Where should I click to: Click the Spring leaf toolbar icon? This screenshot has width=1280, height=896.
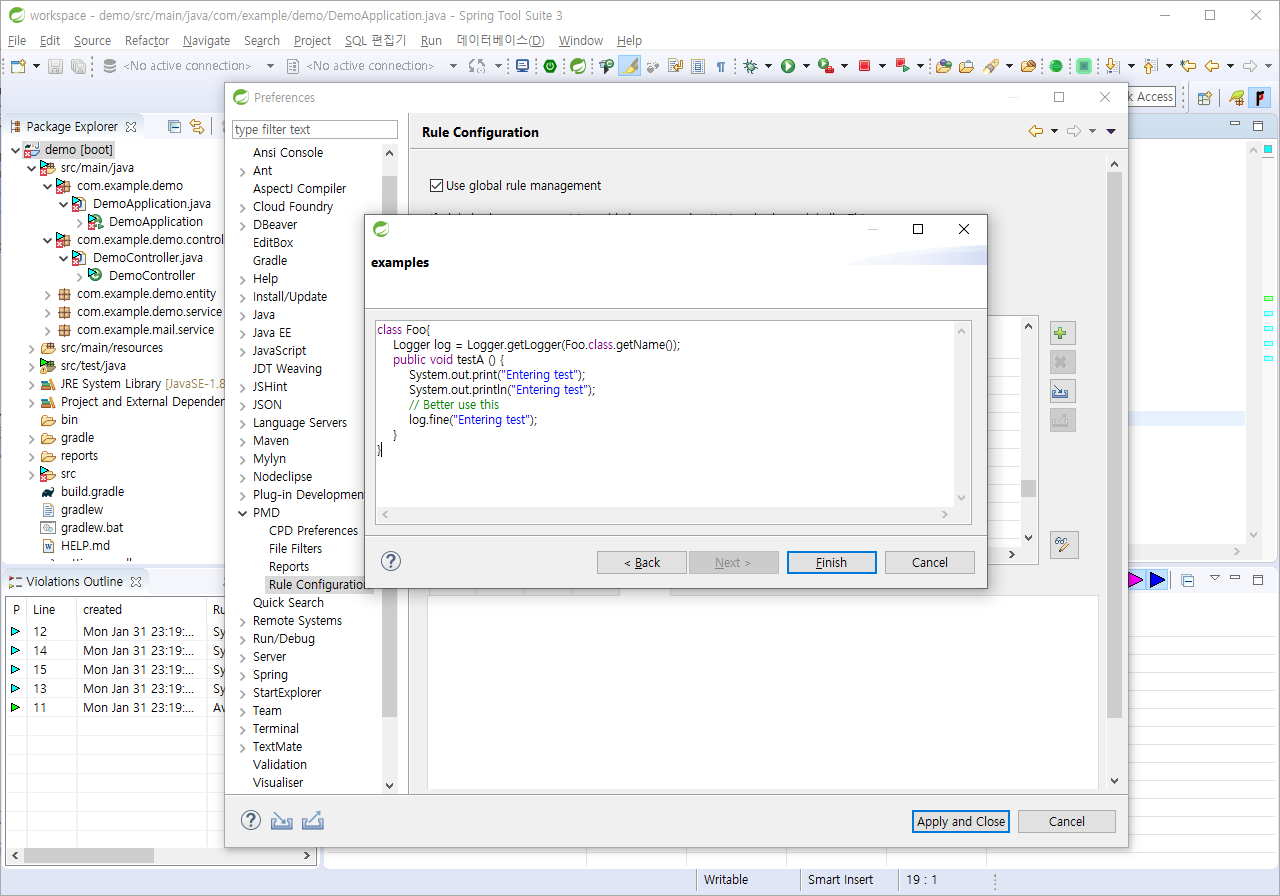pos(578,66)
